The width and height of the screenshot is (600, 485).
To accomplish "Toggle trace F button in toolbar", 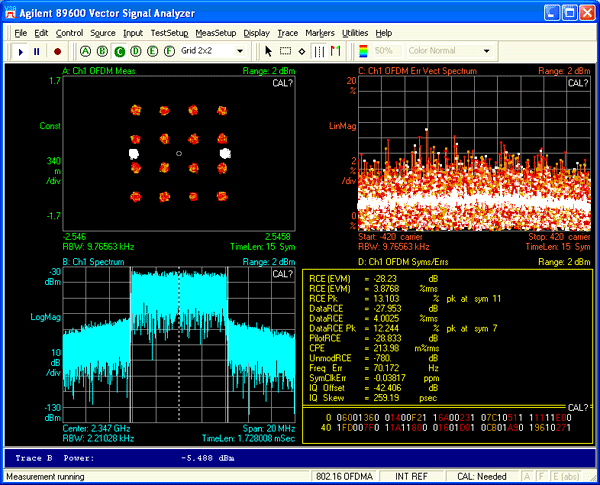I will 168,50.
